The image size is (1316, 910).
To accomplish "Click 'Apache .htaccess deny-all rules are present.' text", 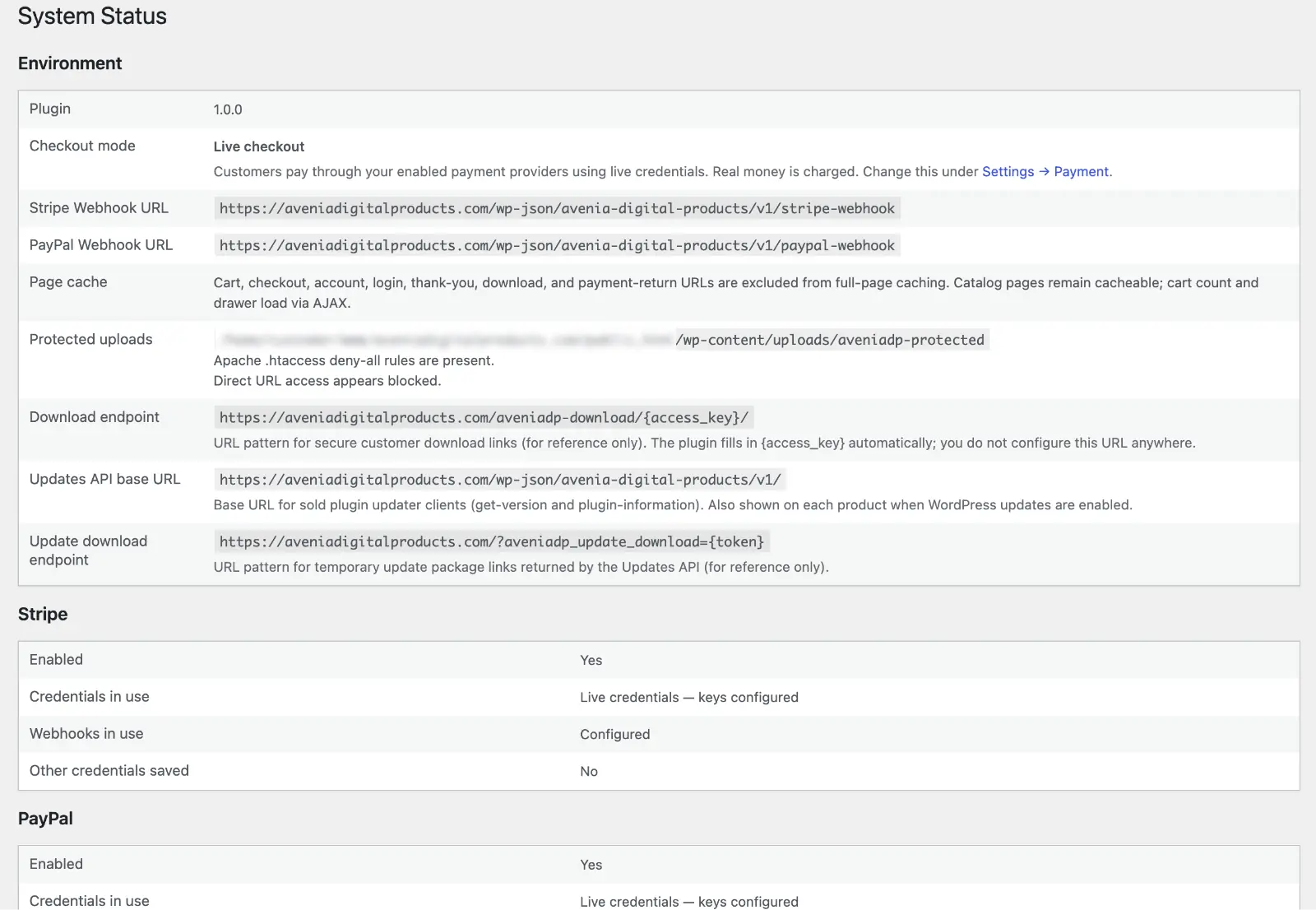I will tap(354, 360).
